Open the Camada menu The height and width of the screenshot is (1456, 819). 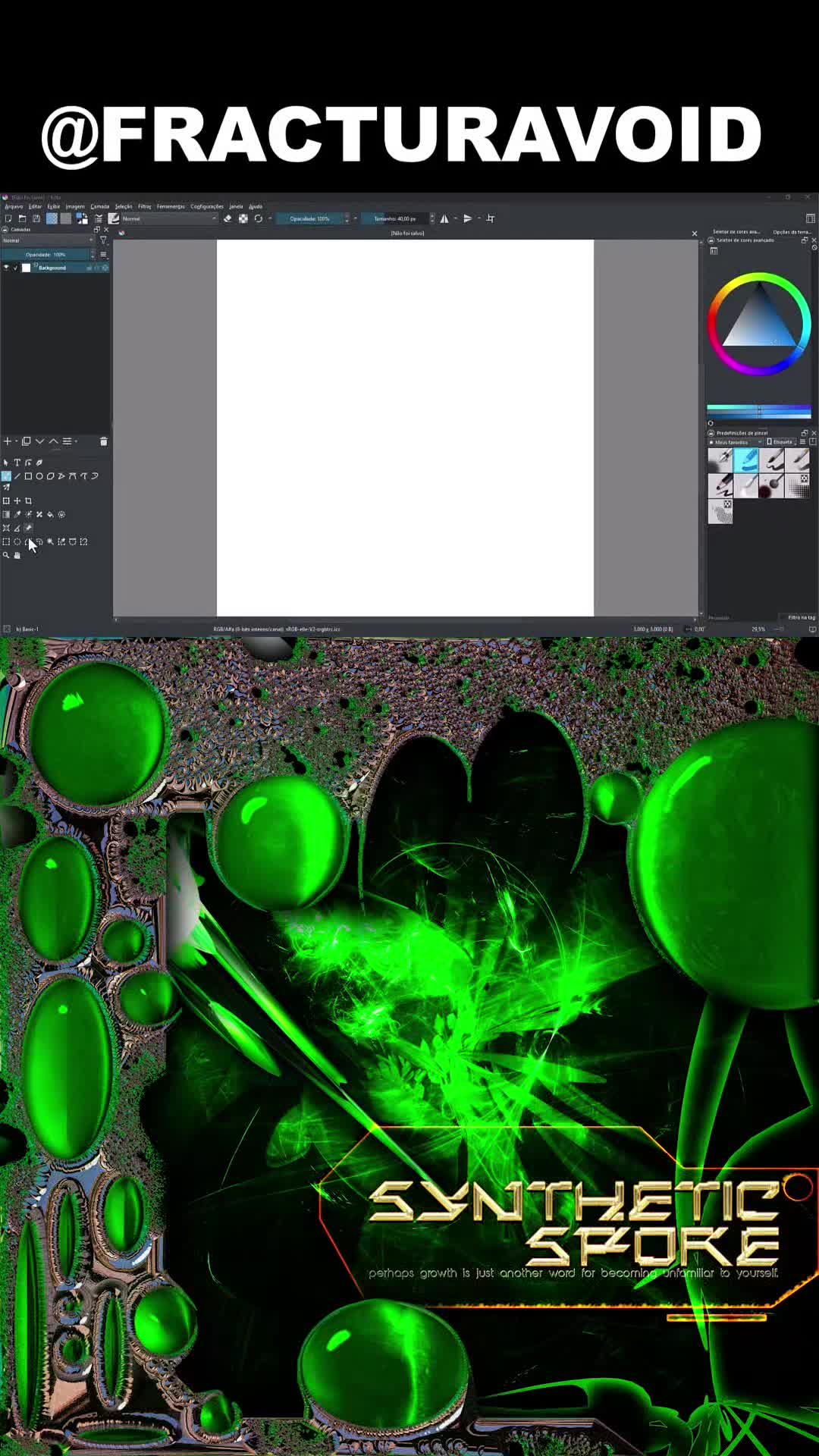[x=100, y=206]
